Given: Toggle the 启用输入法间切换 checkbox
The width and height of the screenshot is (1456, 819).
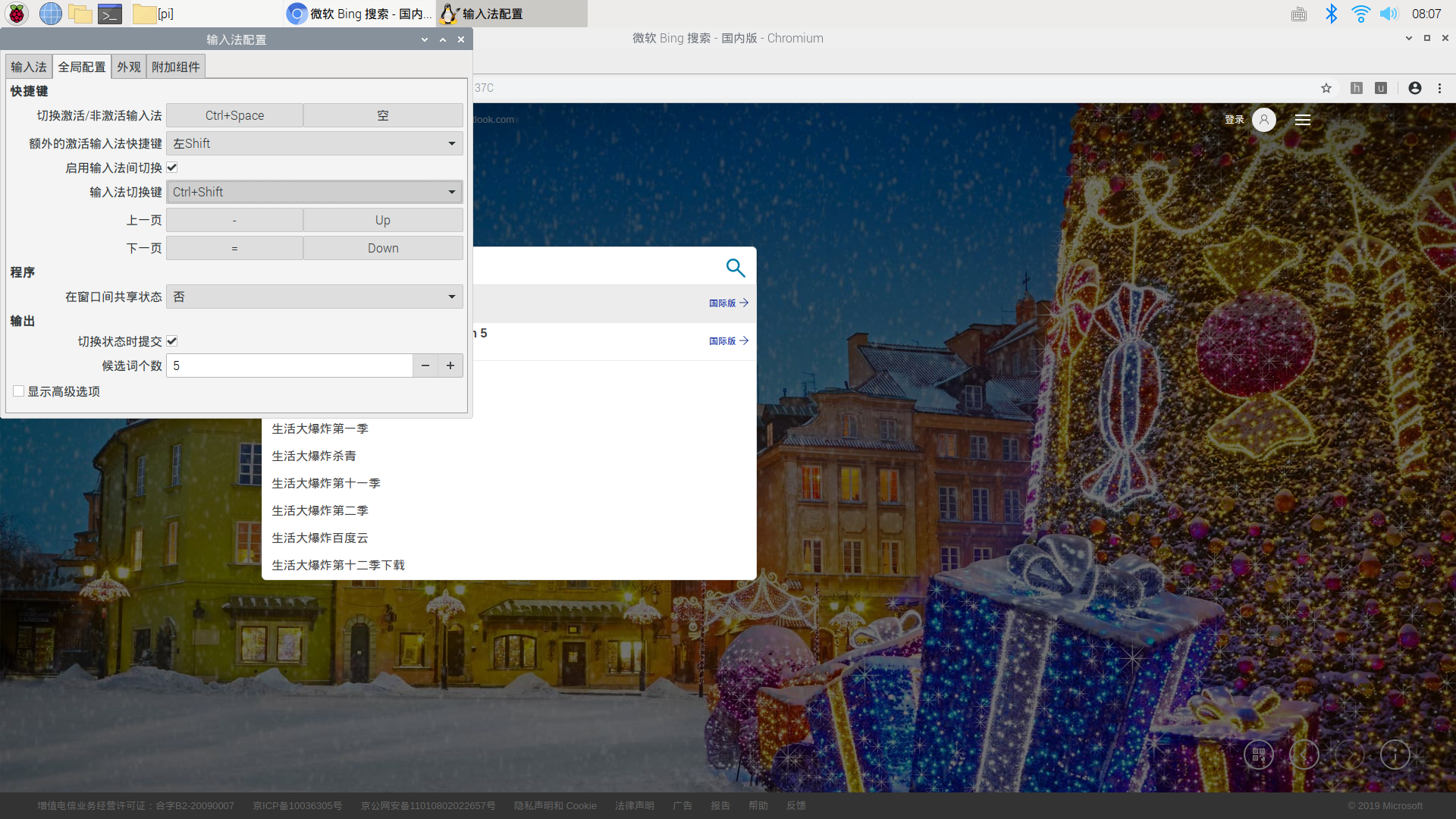Looking at the screenshot, I should pyautogui.click(x=172, y=168).
